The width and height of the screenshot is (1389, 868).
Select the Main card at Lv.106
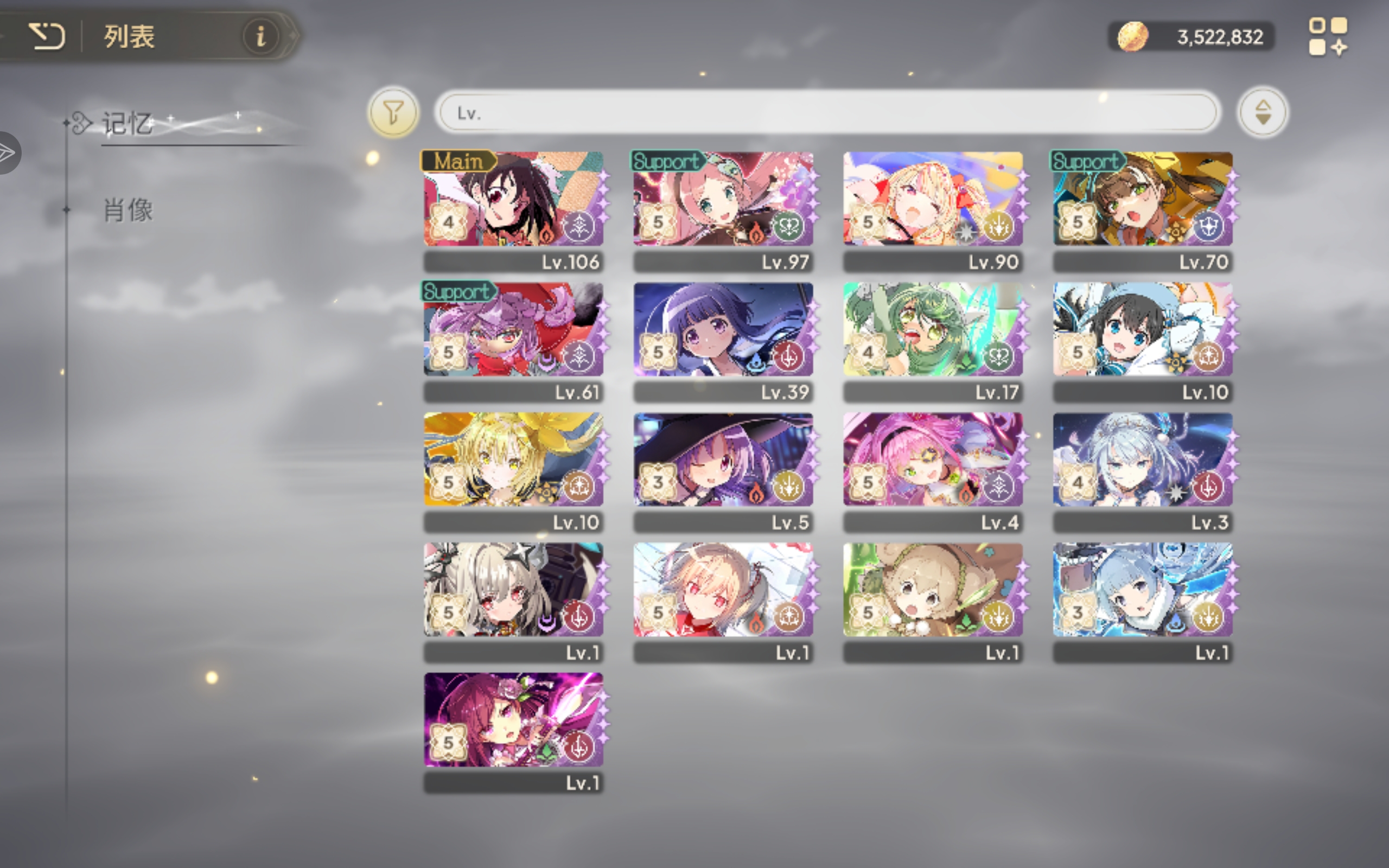(x=514, y=211)
